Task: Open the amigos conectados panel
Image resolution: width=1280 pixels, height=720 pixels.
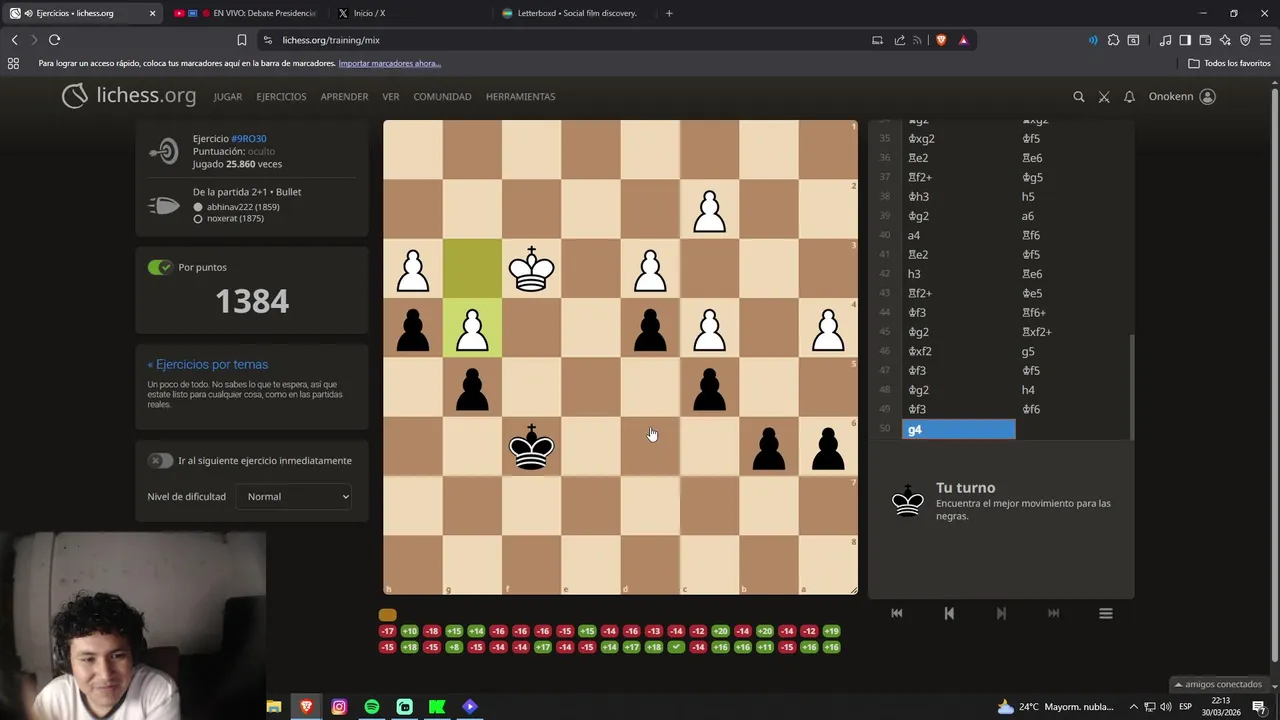Action: tap(1217, 684)
